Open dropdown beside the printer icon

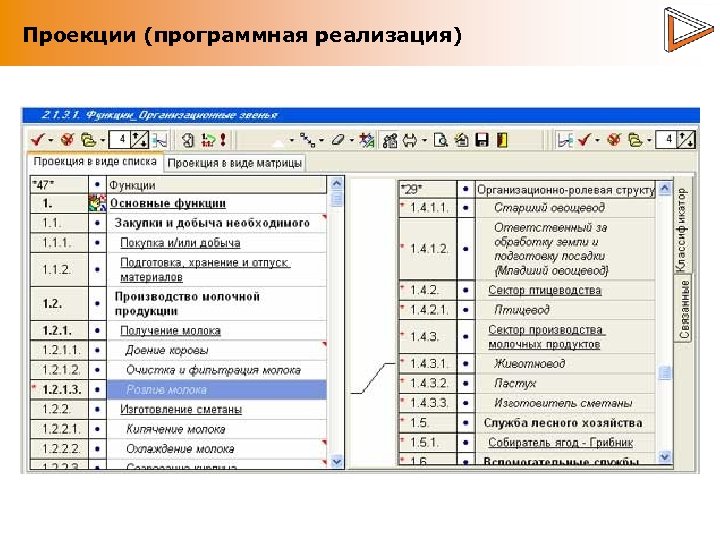pyautogui.click(x=424, y=140)
